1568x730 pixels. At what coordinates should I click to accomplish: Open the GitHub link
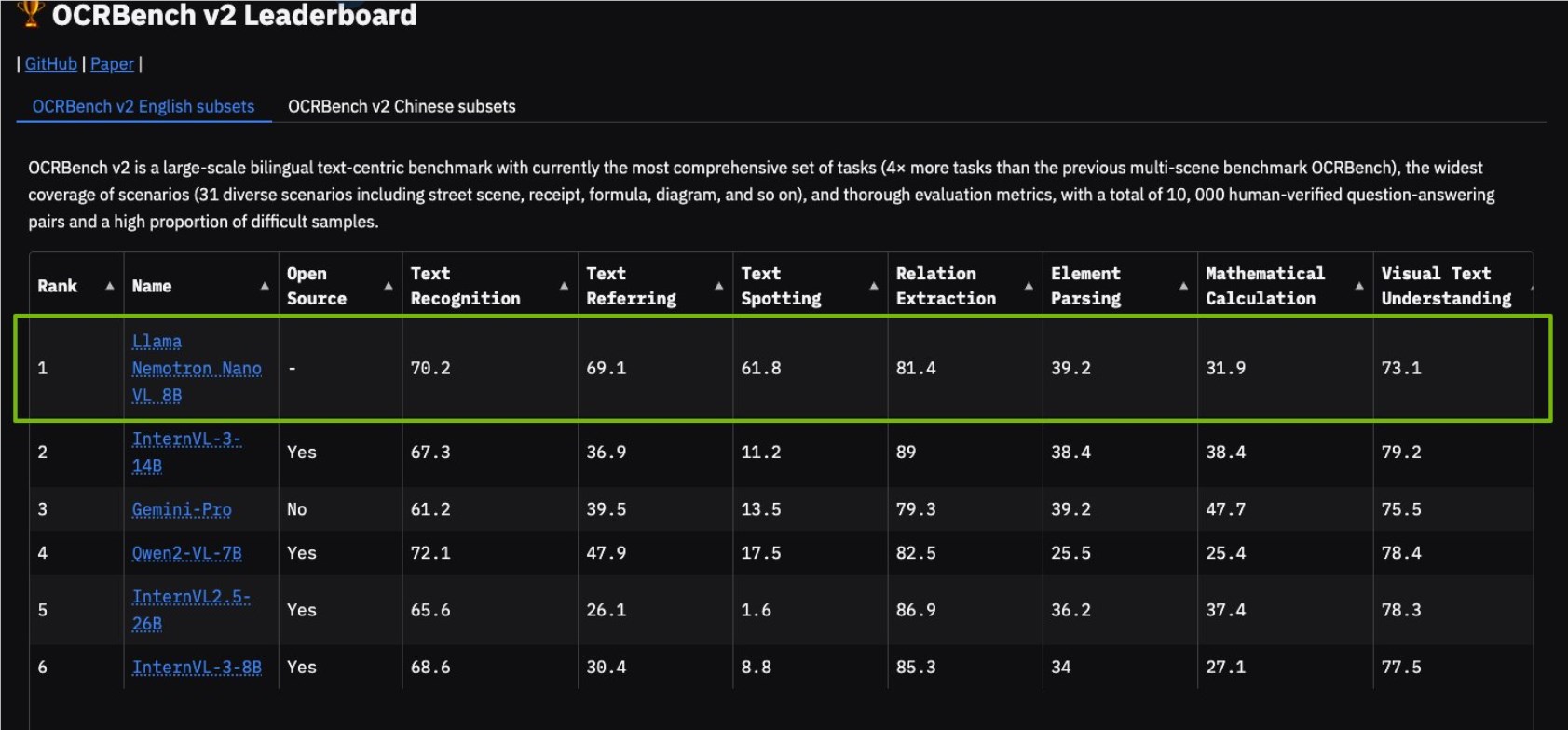click(50, 64)
